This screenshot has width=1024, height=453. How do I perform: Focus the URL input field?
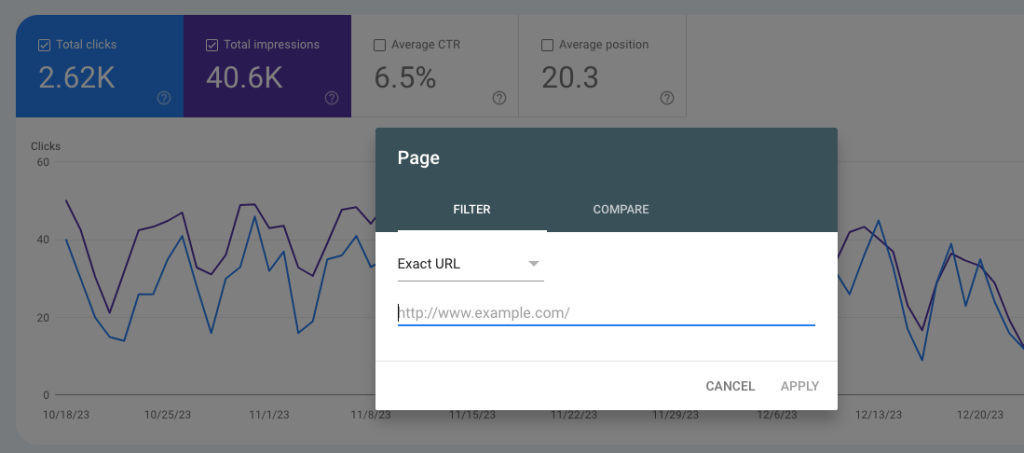(606, 313)
